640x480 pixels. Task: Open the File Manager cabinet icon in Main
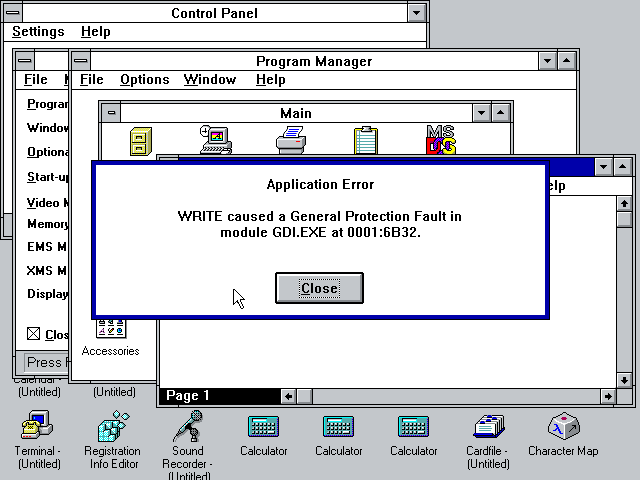[141, 141]
